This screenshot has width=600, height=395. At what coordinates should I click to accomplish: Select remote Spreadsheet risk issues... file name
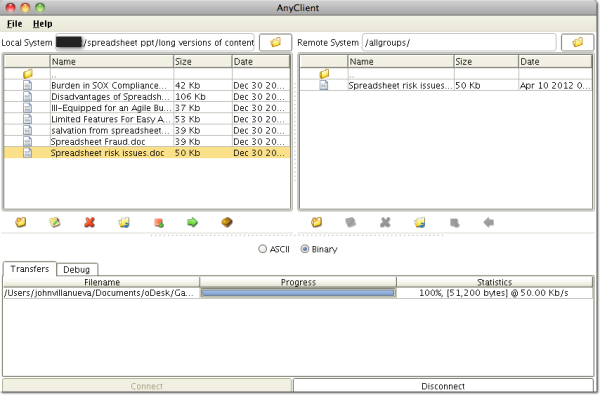click(x=400, y=85)
